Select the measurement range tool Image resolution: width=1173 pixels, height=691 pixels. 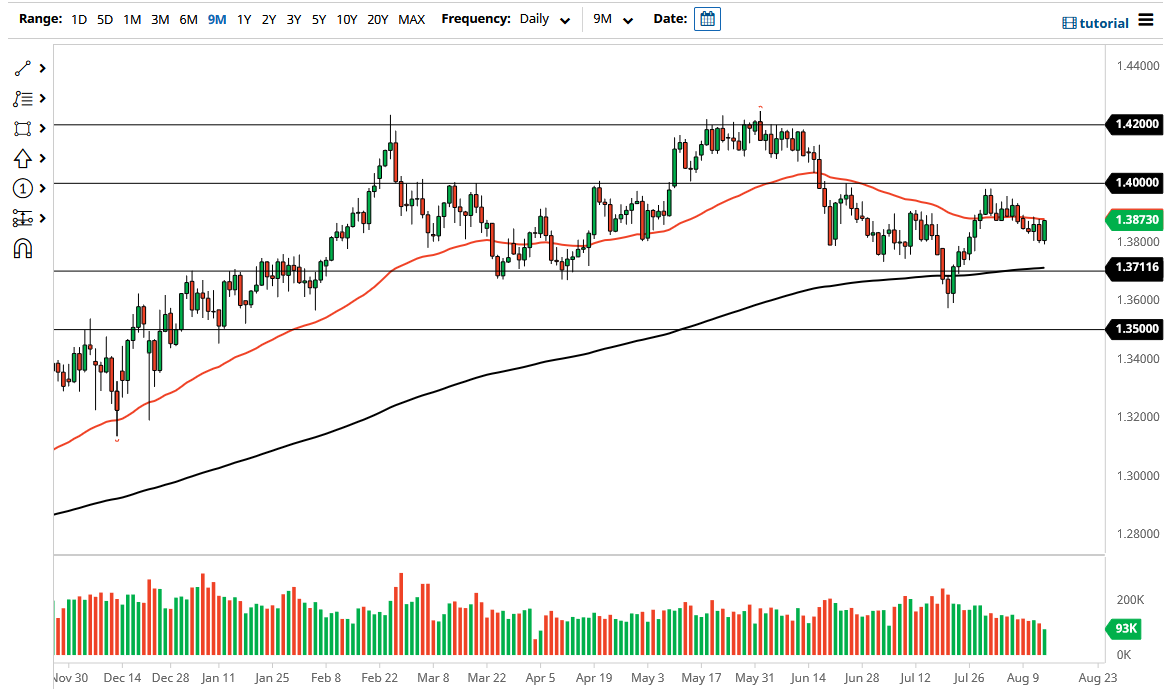click(22, 218)
